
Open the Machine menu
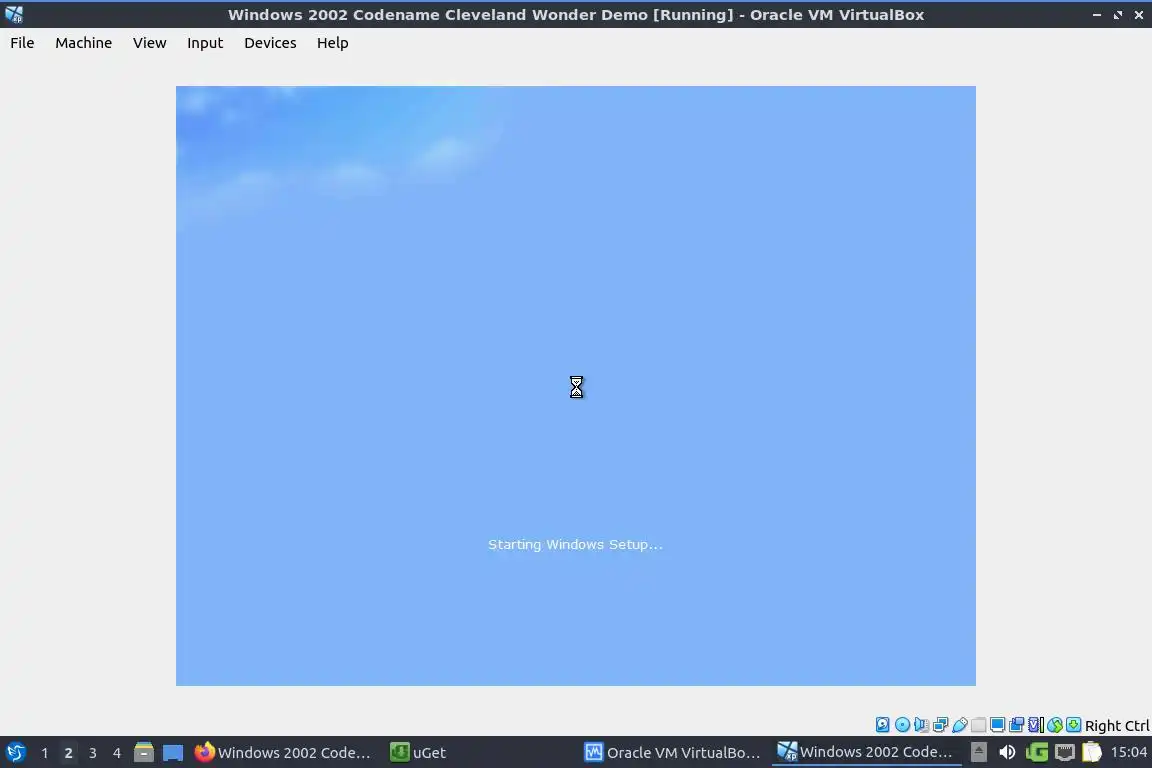[x=84, y=43]
